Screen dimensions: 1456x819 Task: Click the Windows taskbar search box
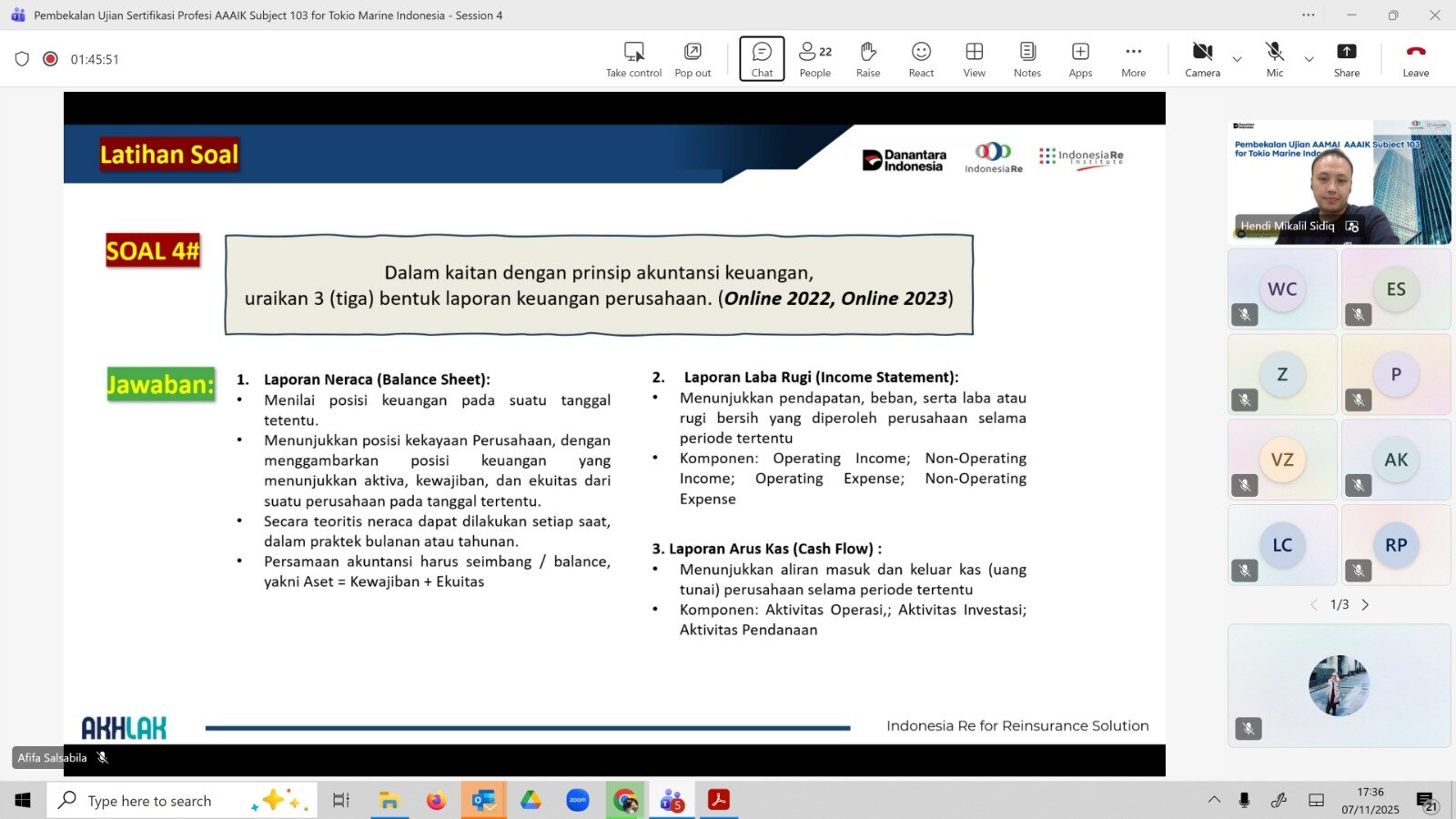click(182, 801)
